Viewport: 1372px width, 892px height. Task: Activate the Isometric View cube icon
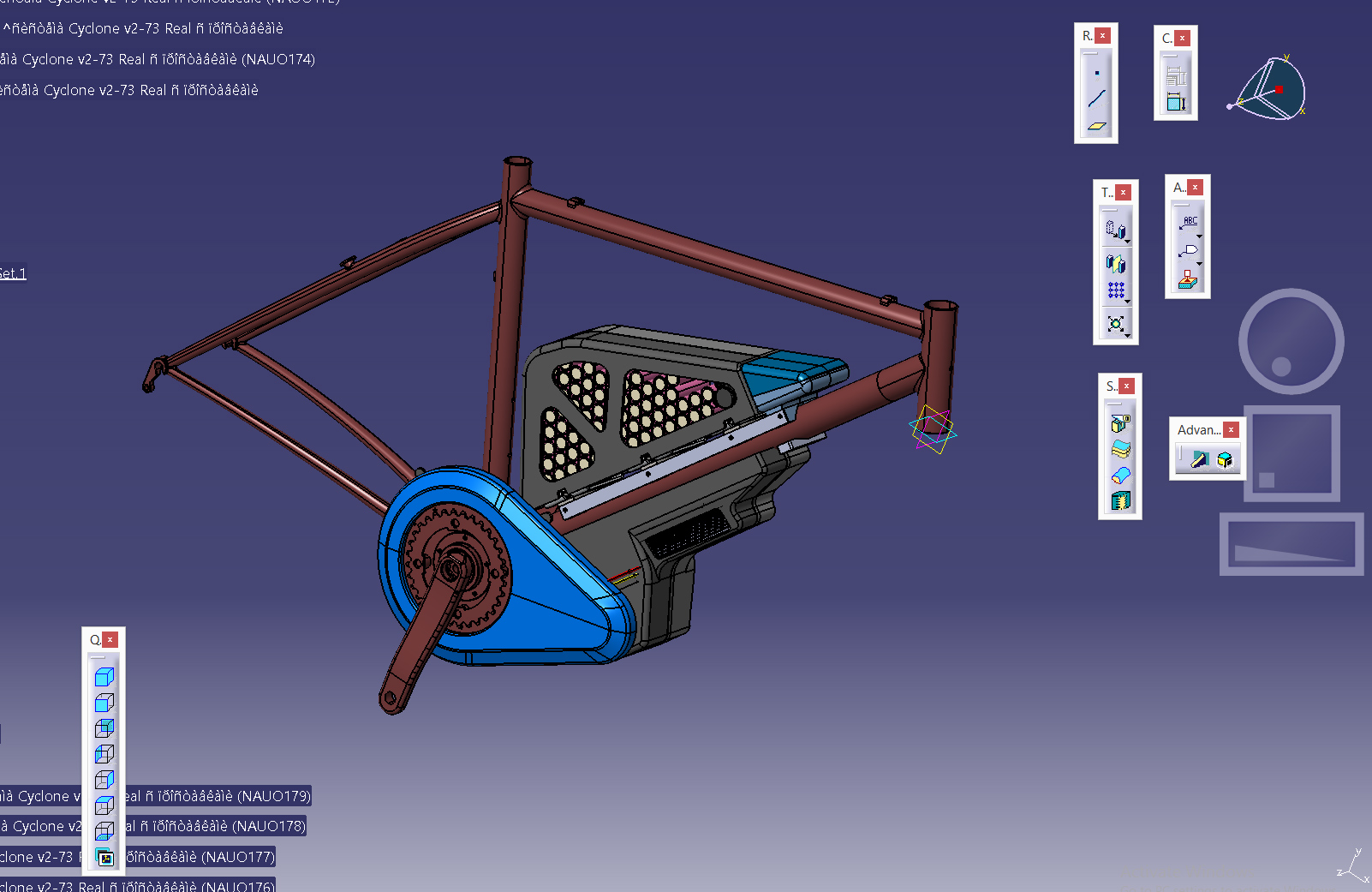(104, 677)
